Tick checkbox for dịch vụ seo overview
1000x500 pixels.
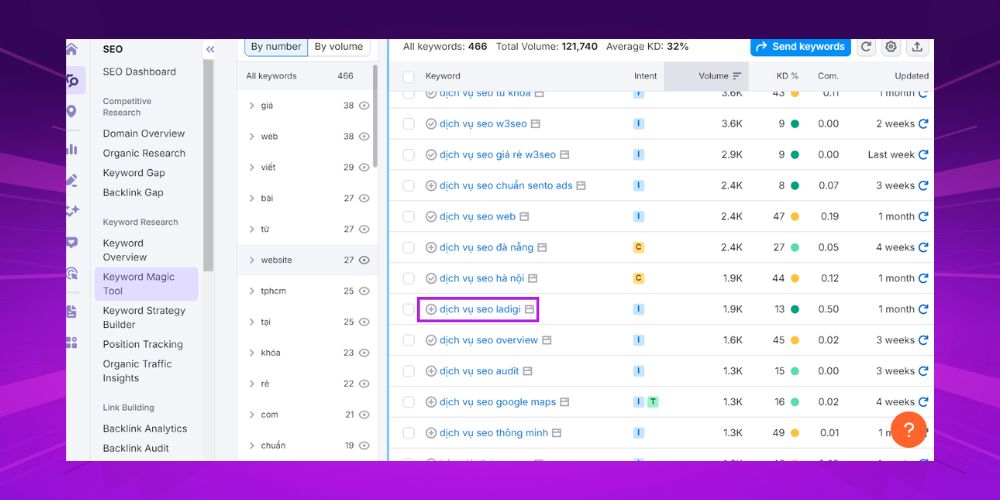[x=409, y=341]
